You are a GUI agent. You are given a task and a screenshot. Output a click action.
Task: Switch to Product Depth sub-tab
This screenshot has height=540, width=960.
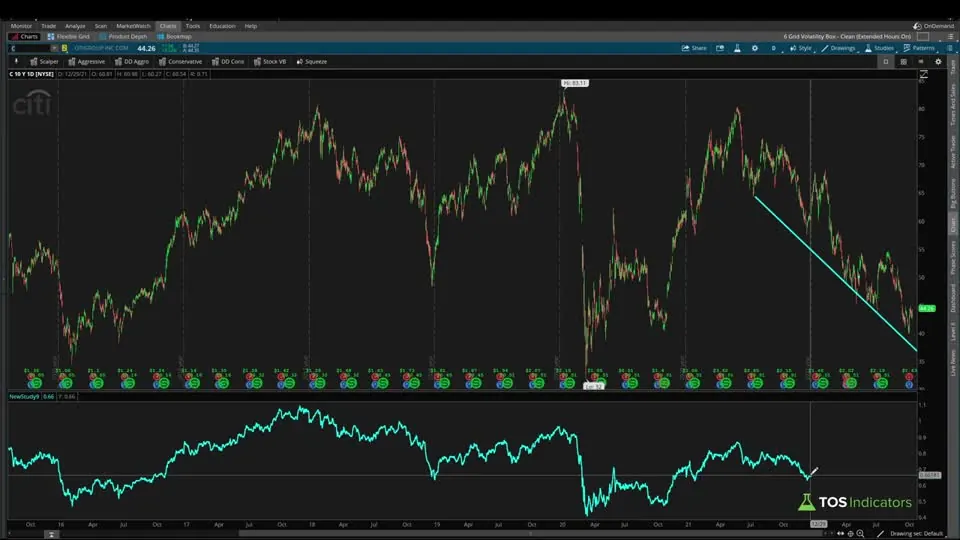point(123,36)
